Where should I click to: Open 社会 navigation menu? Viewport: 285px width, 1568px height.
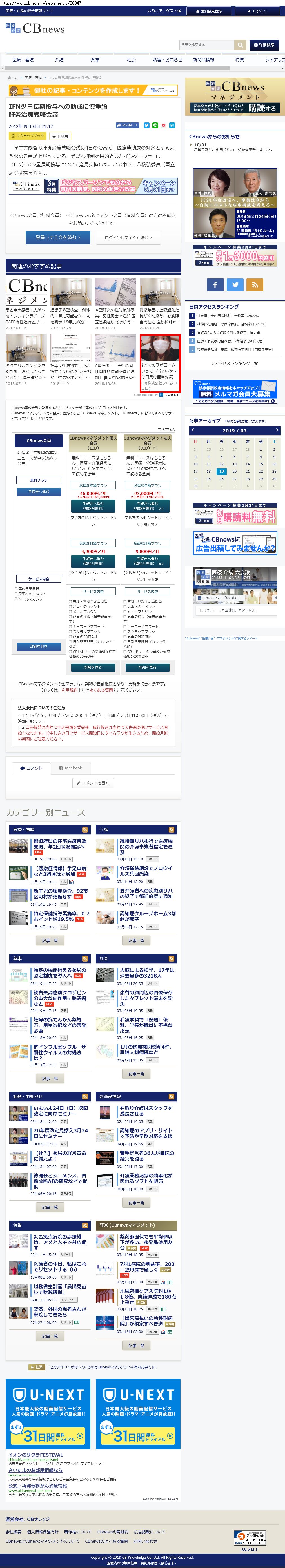pyautogui.click(x=132, y=60)
